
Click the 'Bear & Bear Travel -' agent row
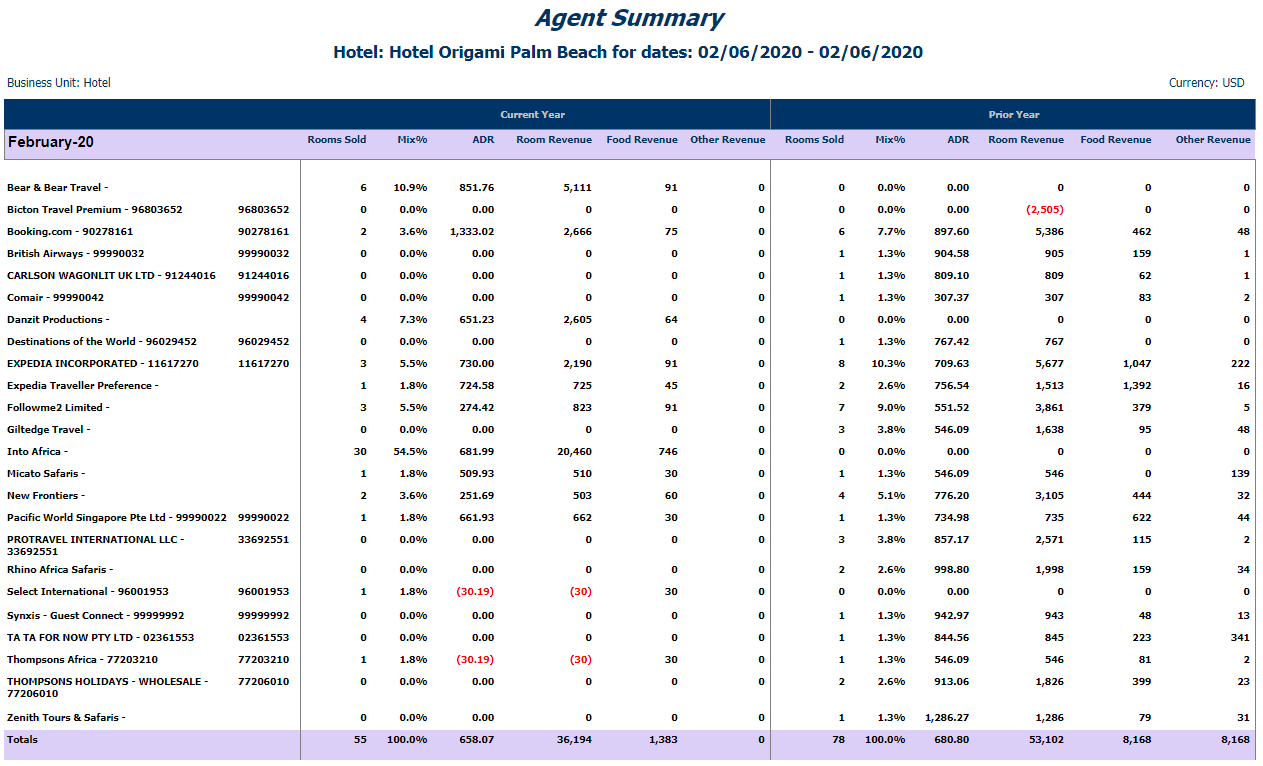click(58, 188)
